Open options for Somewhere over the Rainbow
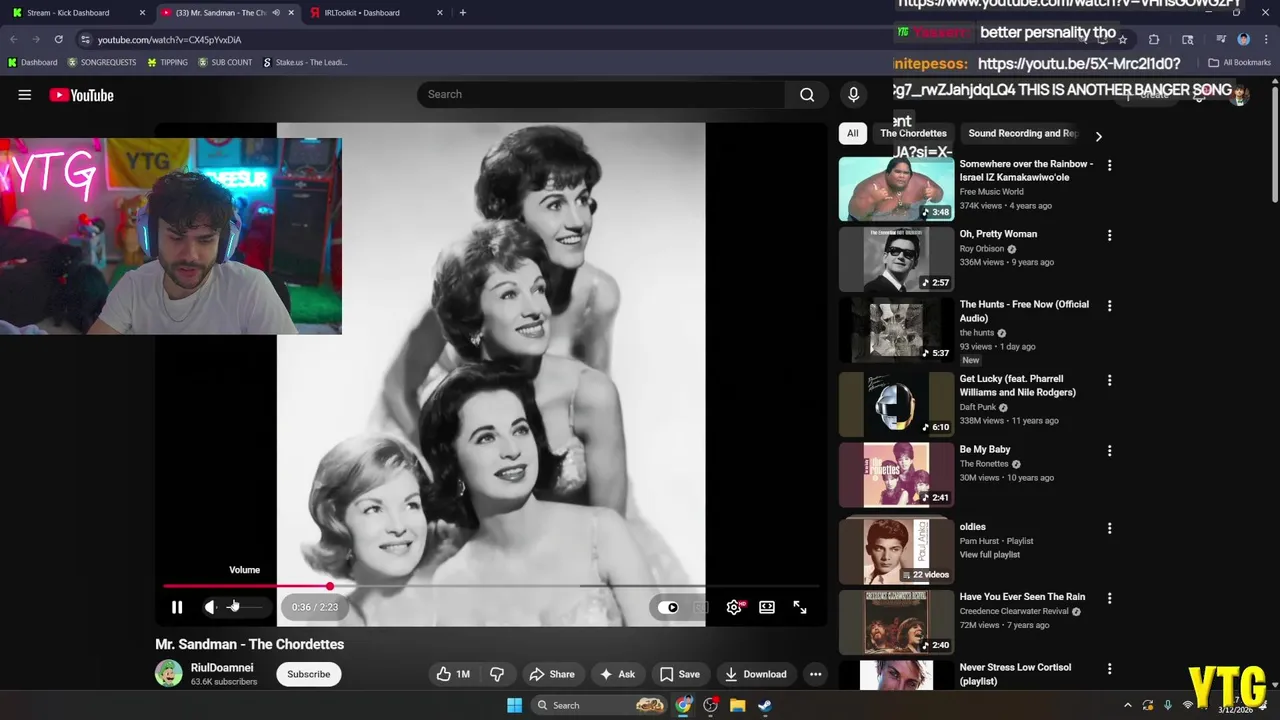 coord(1109,165)
